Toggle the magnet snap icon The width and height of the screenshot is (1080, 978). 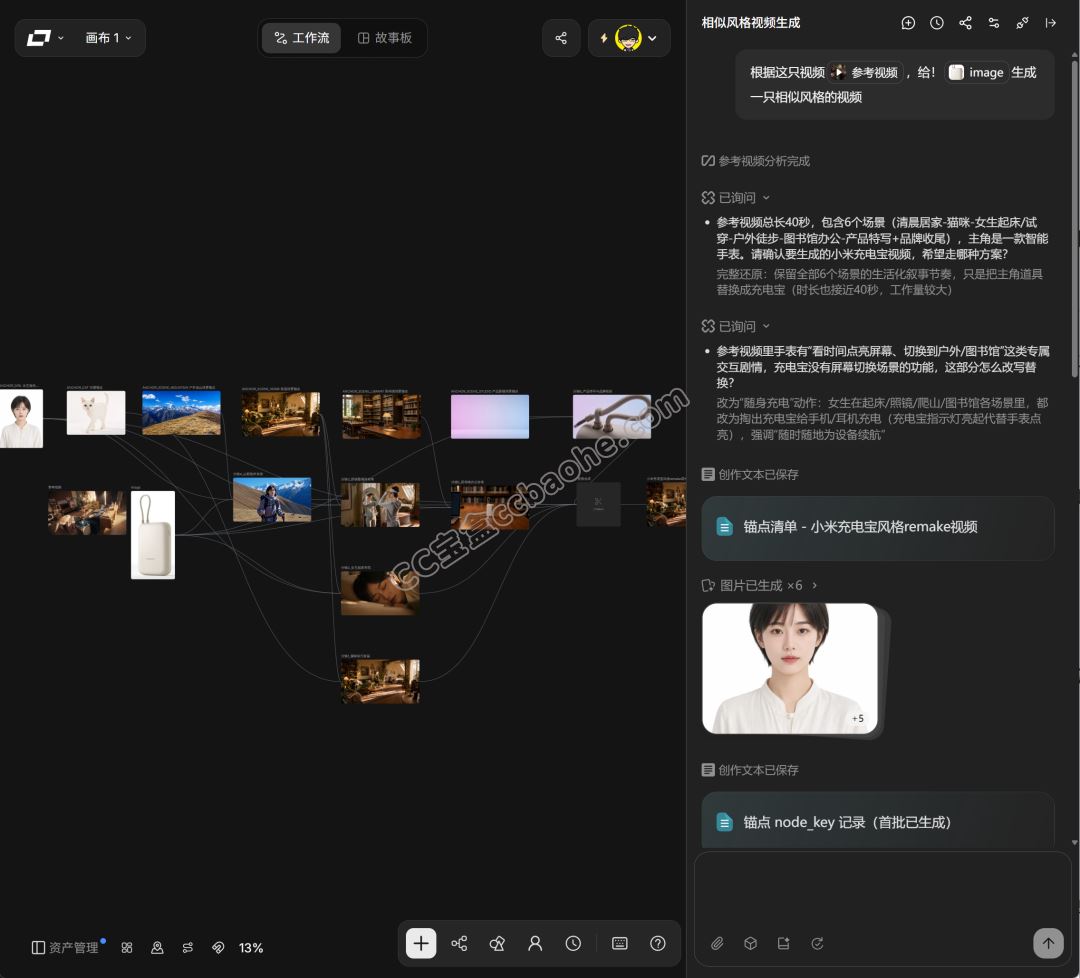pos(218,948)
